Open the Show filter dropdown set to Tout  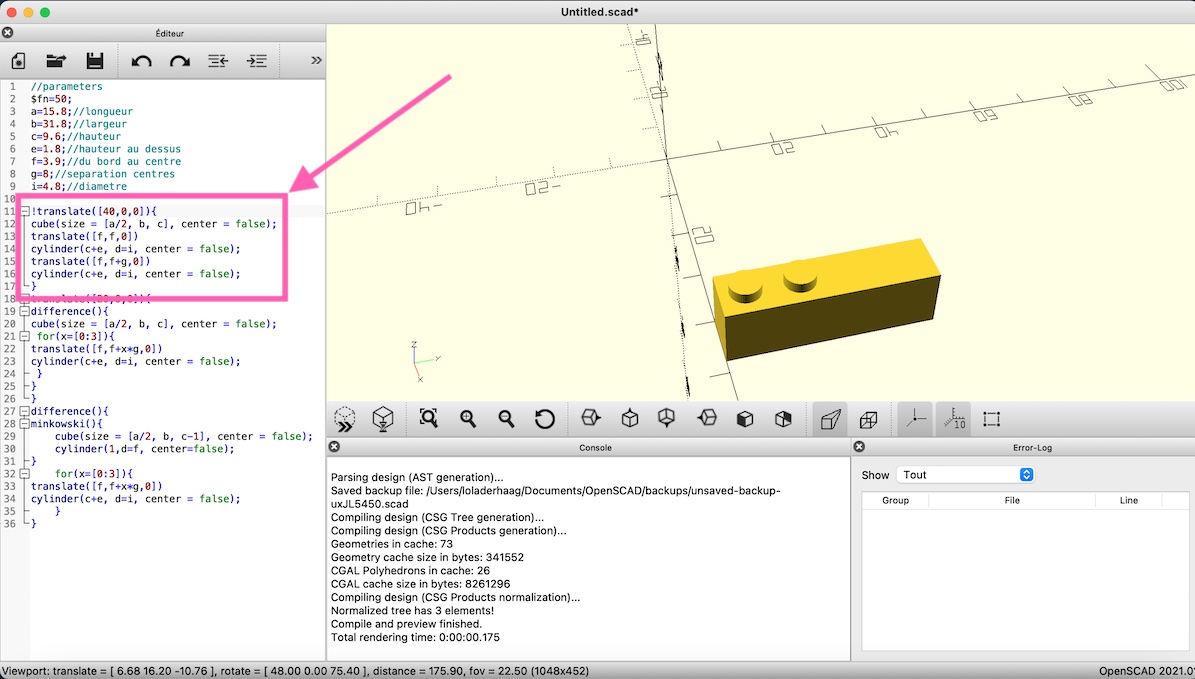click(x=965, y=475)
